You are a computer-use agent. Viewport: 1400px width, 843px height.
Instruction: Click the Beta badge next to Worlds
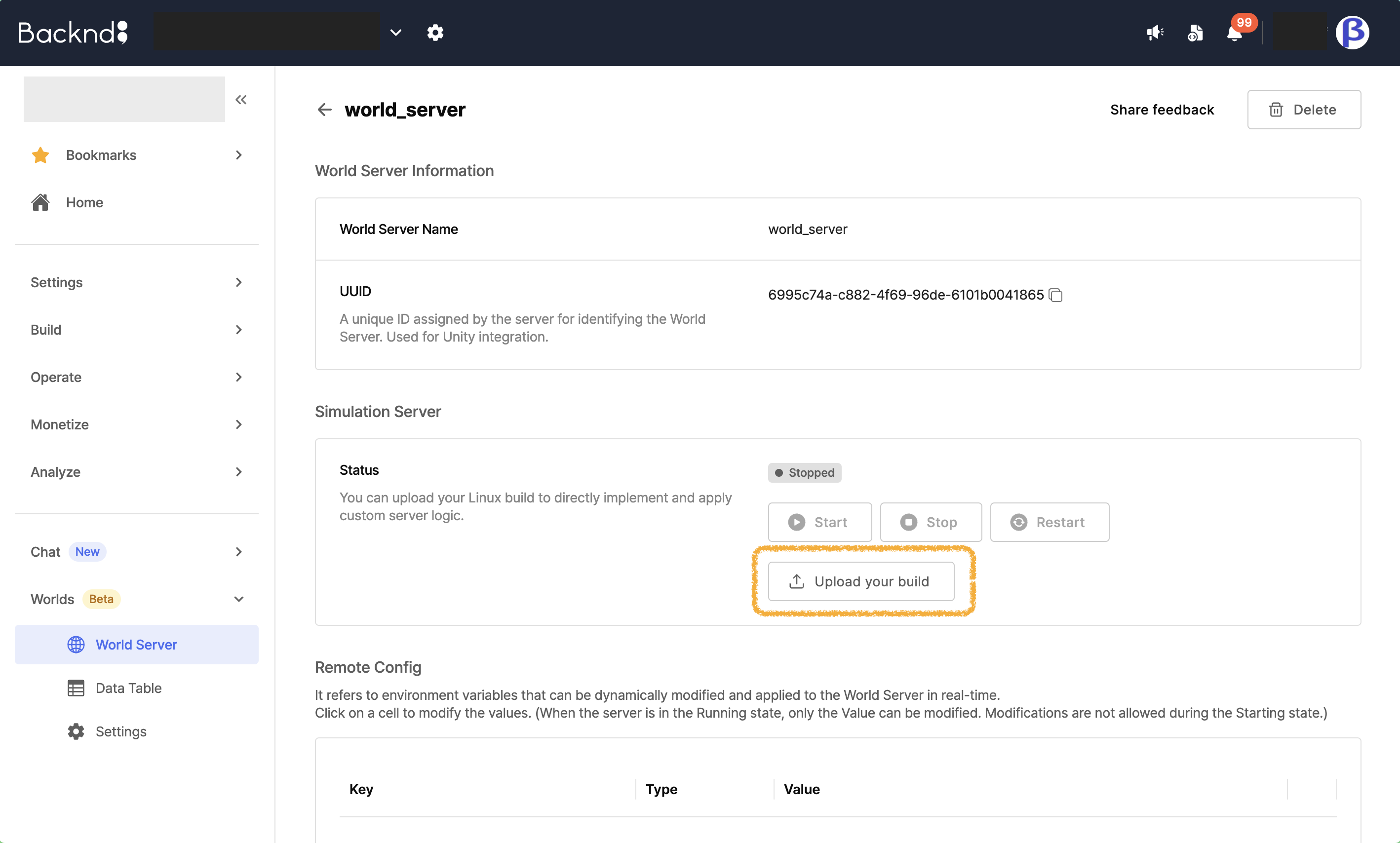point(101,599)
